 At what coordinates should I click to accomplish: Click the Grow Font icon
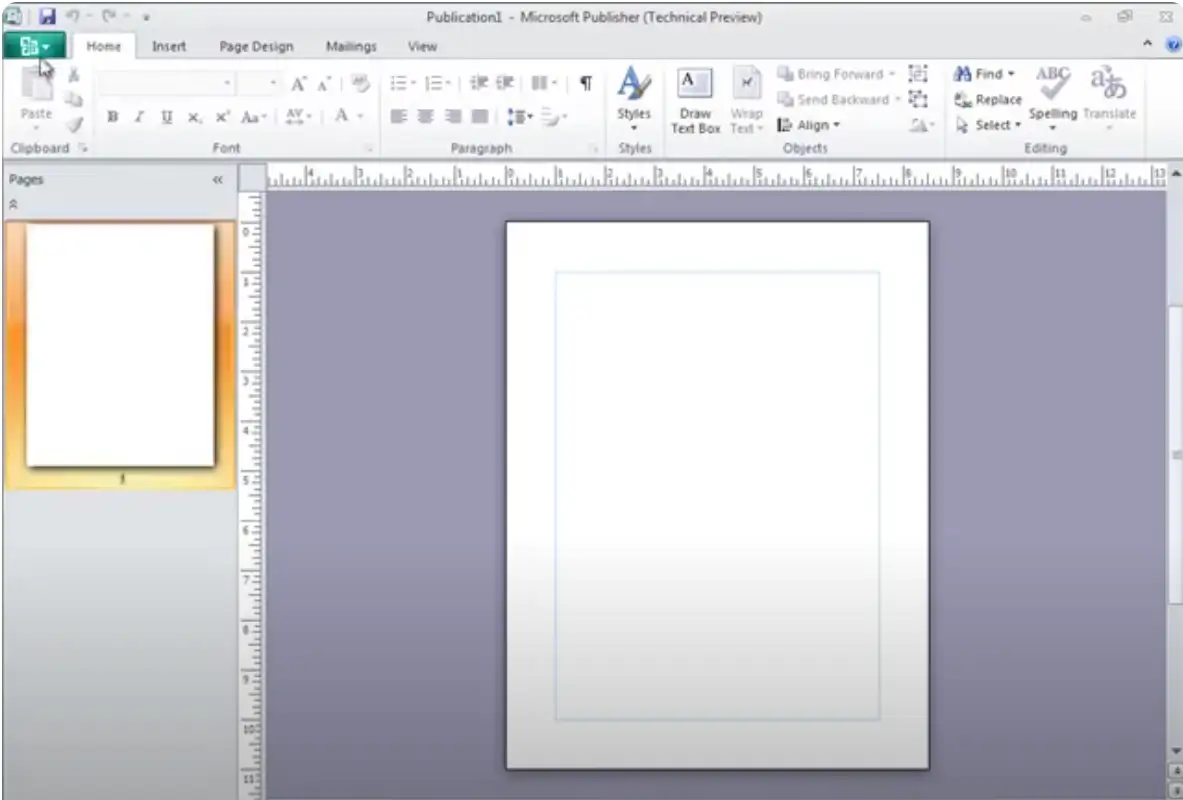coord(298,84)
